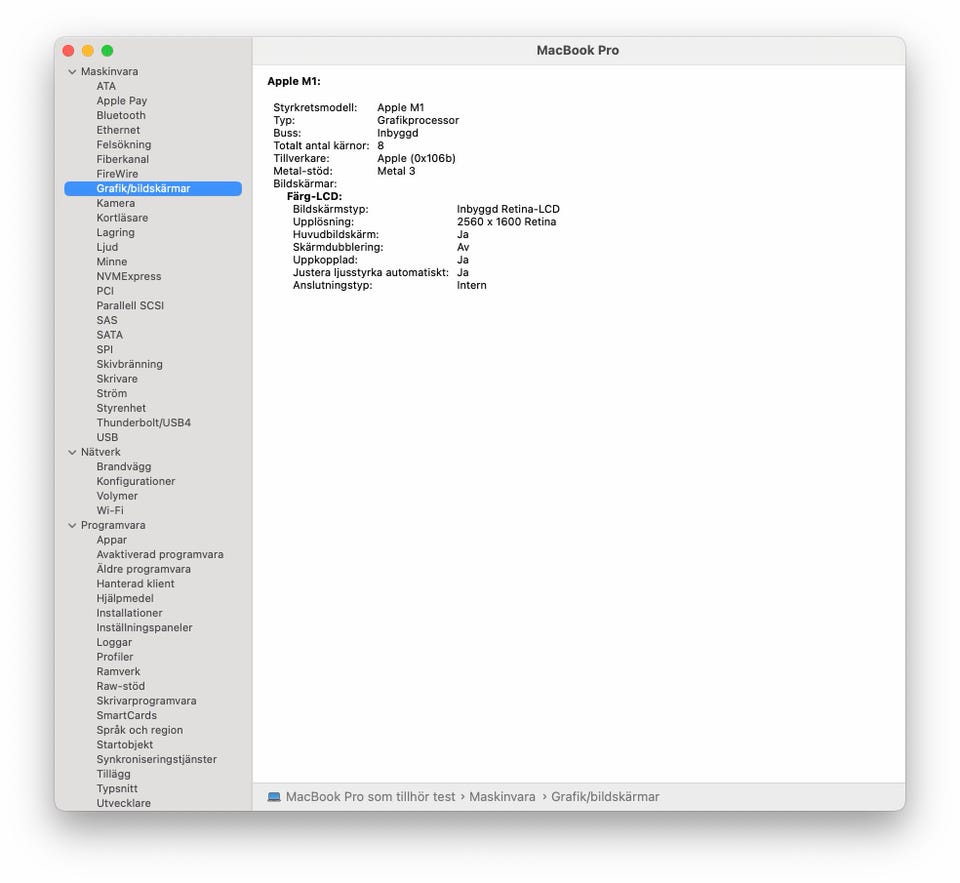Open Lagring in the sidebar

point(116,233)
